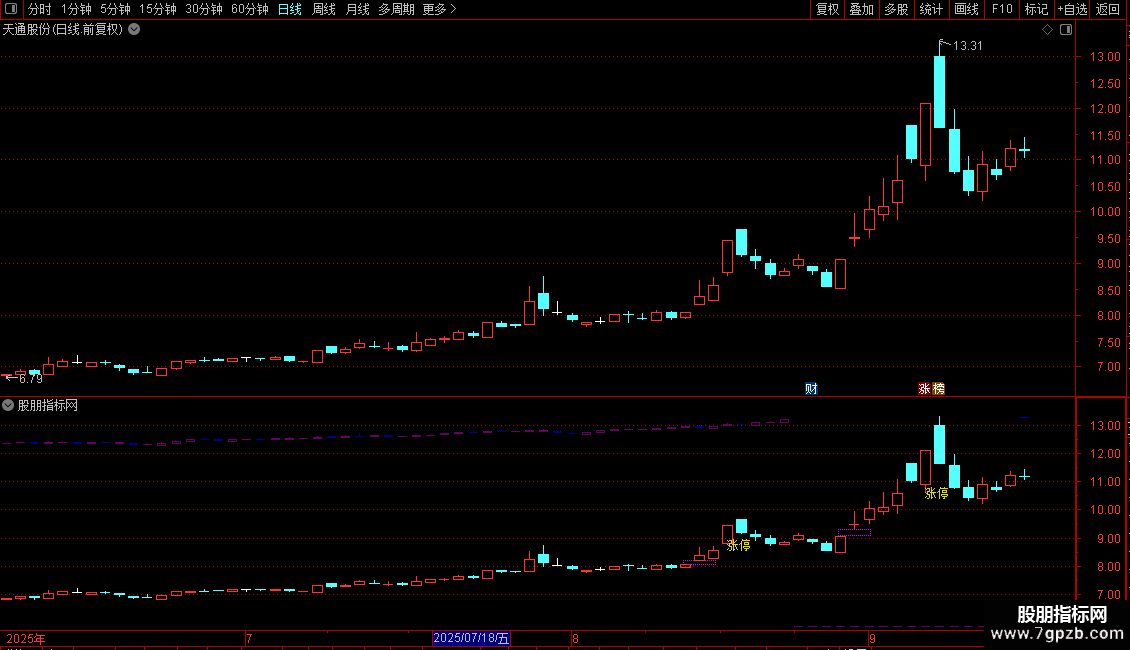Expand the 更多 periods menu
This screenshot has height=650, width=1130.
(x=439, y=9)
